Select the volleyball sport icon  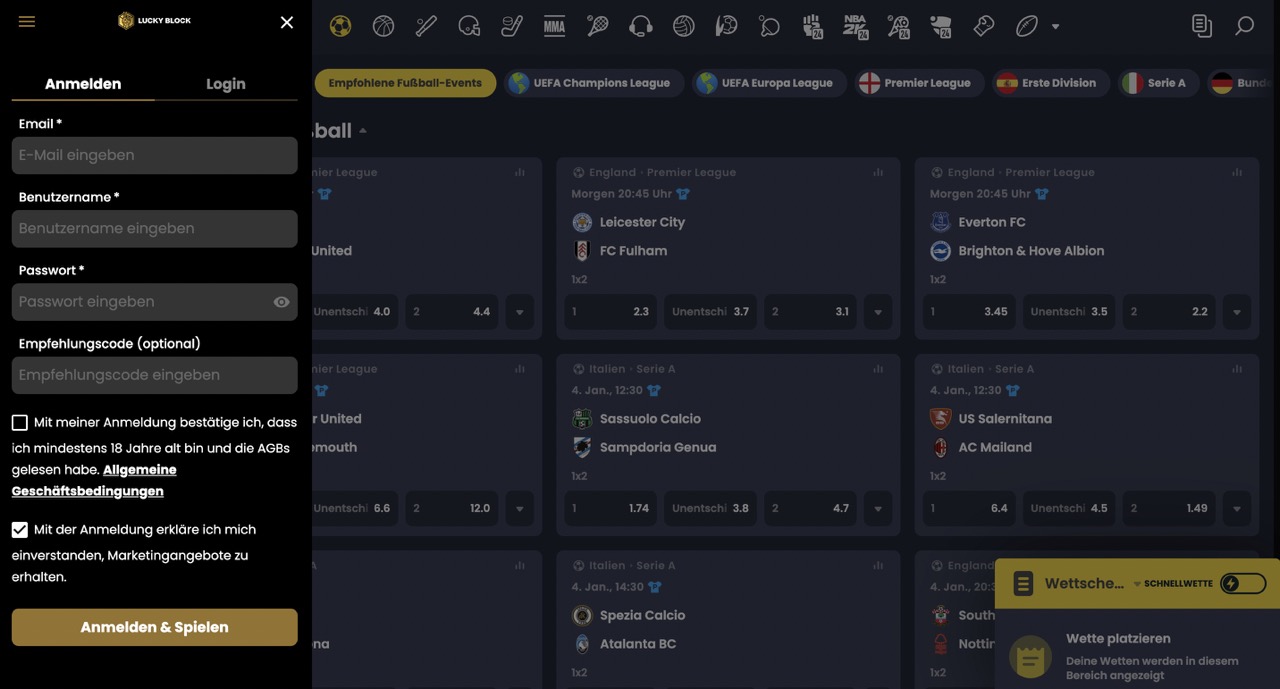point(684,26)
